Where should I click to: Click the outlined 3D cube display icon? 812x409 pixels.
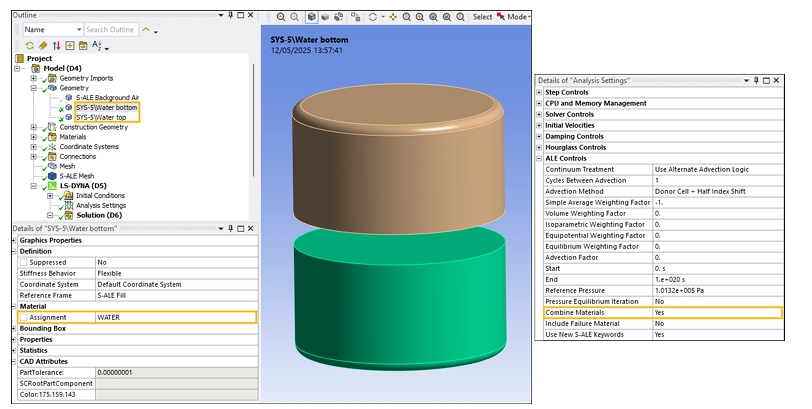tap(312, 17)
